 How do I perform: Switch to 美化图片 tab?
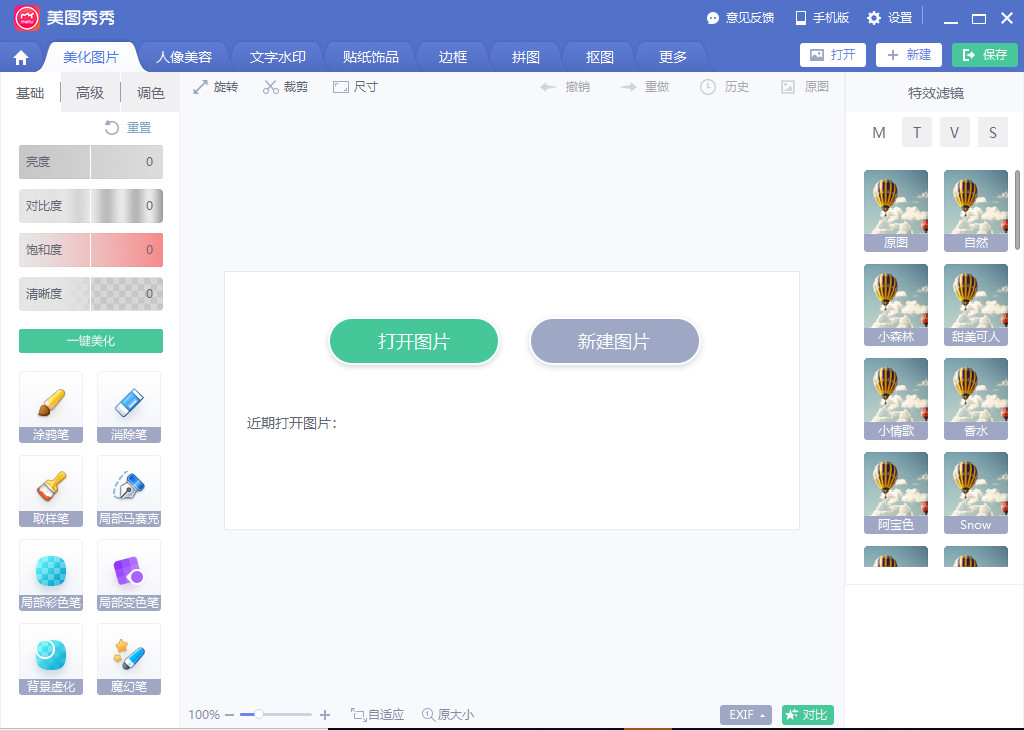[x=91, y=57]
